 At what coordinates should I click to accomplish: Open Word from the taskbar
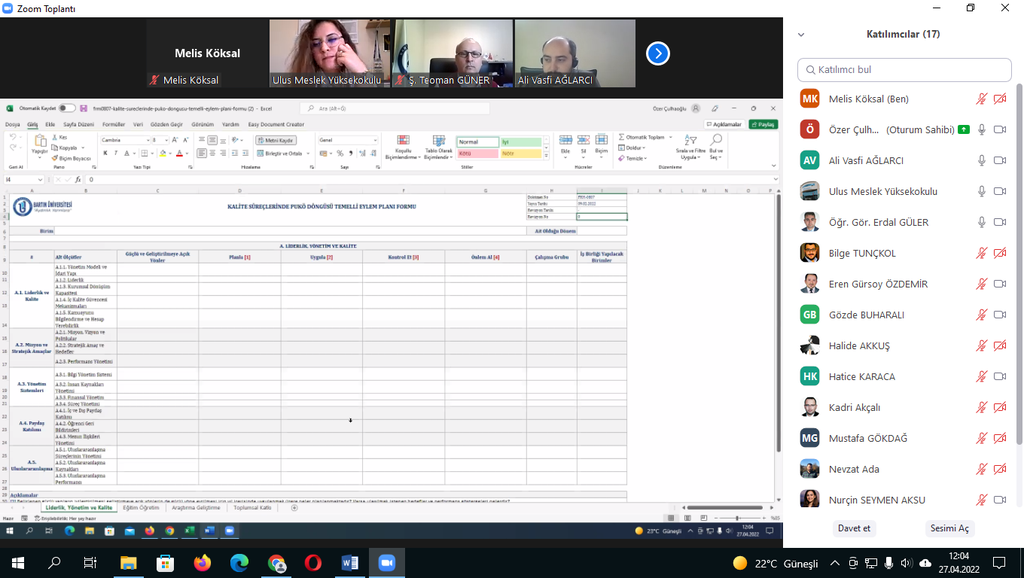pos(350,563)
